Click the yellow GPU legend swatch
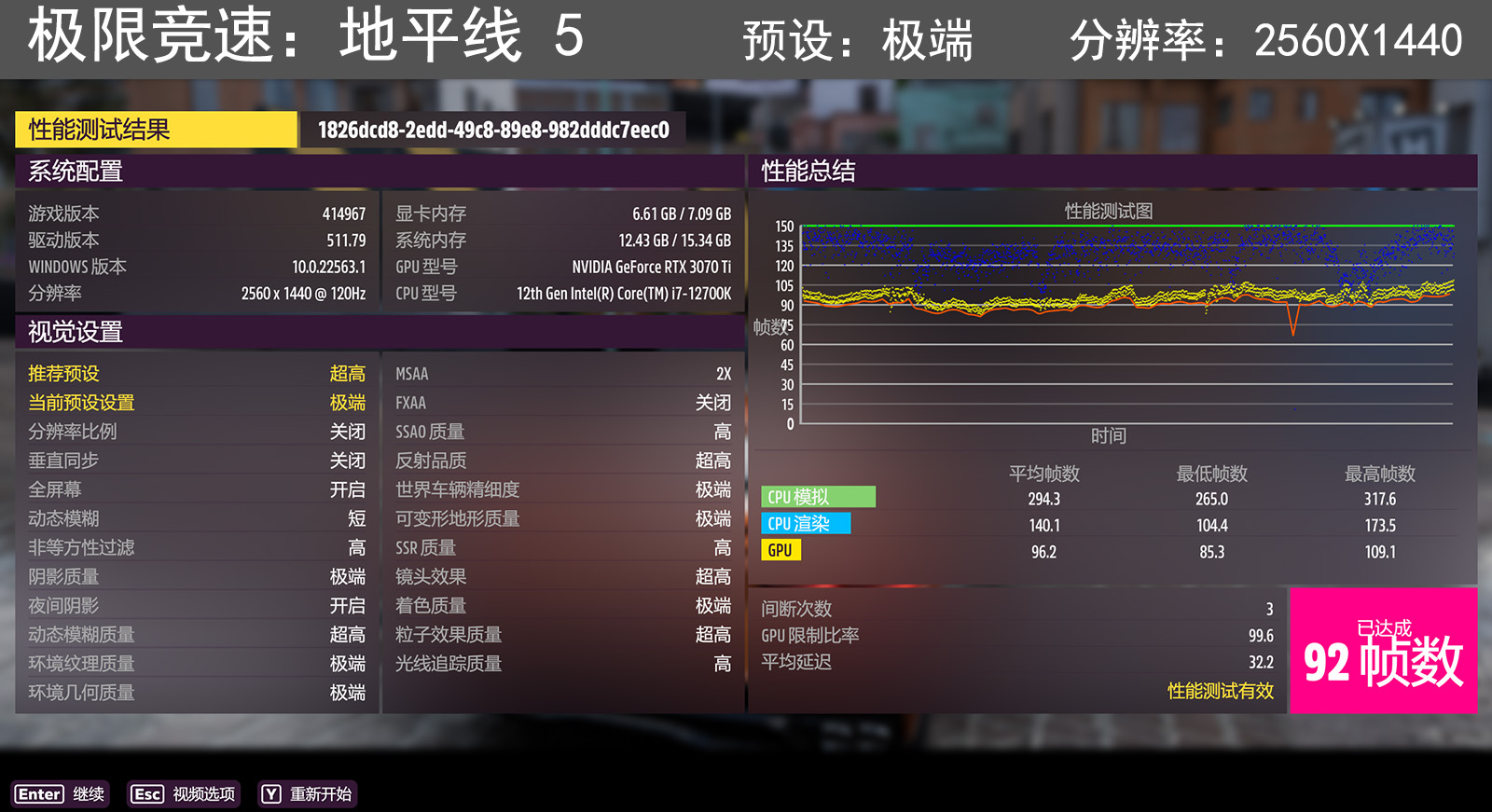 pos(781,550)
